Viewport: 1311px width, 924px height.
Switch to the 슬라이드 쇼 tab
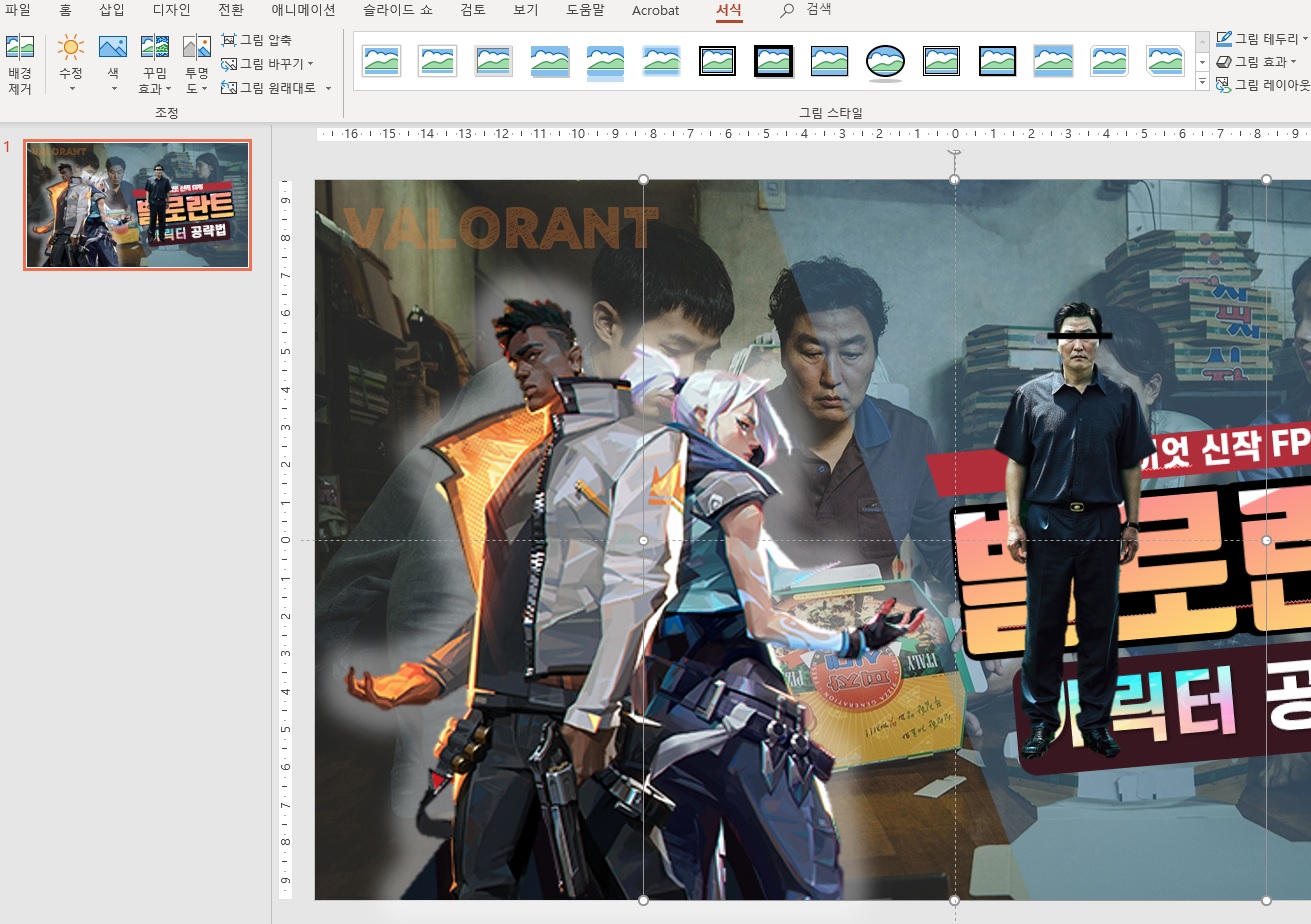point(397,10)
